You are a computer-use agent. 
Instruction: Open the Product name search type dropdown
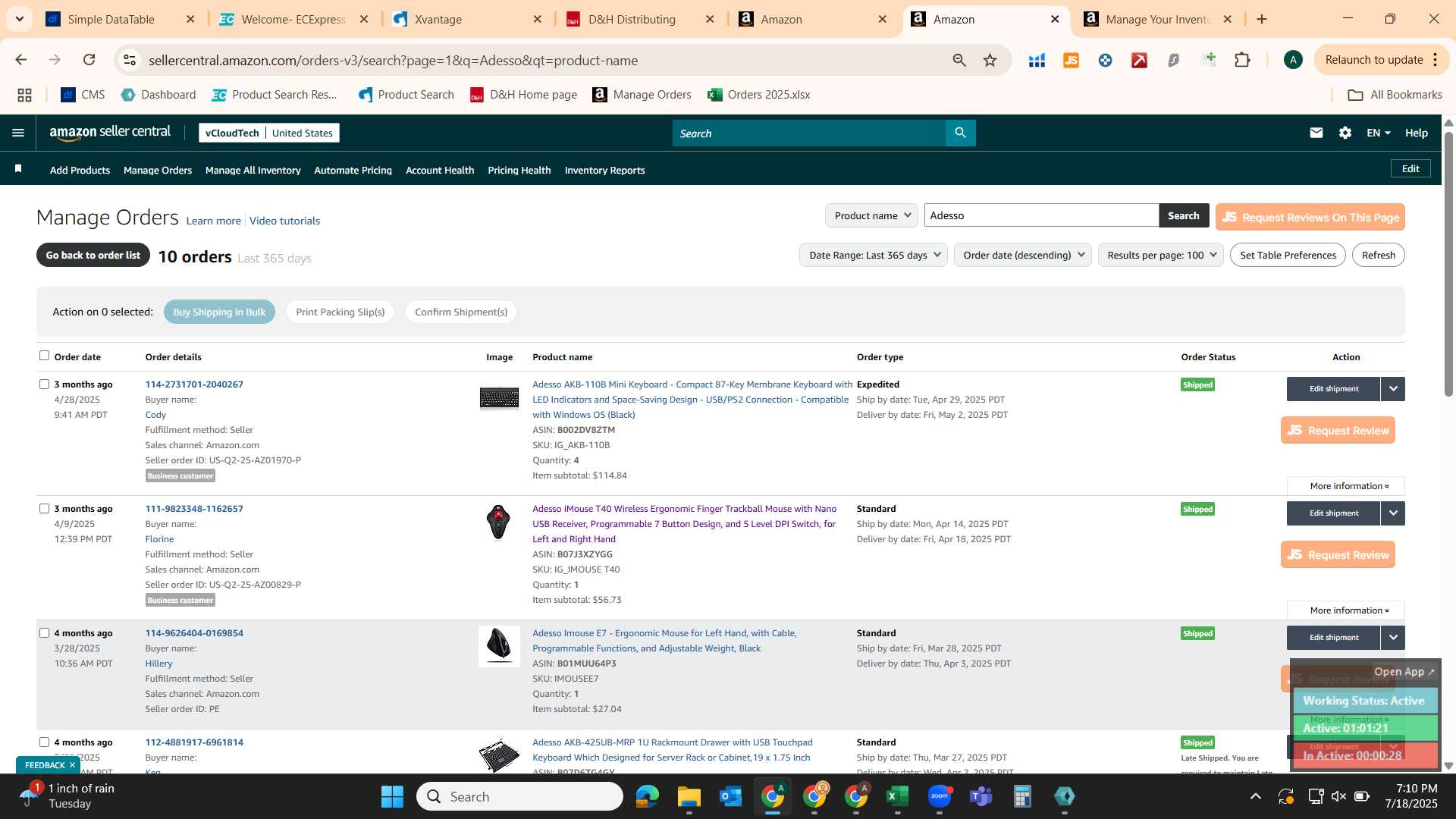pyautogui.click(x=871, y=215)
